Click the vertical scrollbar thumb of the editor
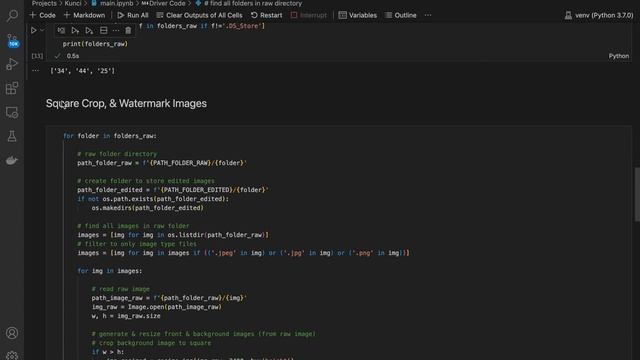This screenshot has width=640, height=360. pyautogui.click(x=637, y=195)
